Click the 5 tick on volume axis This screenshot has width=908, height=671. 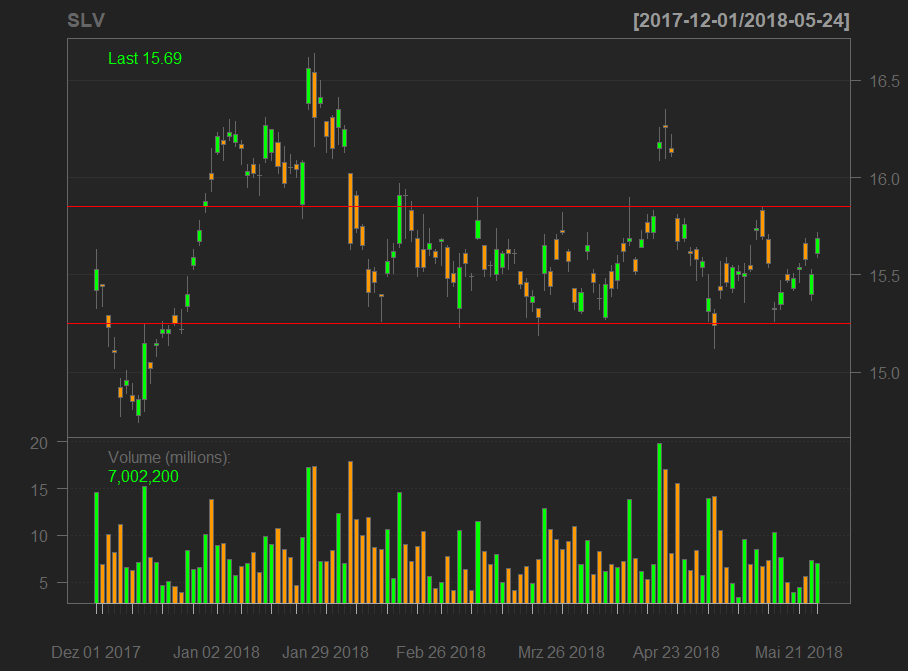pyautogui.click(x=44, y=583)
